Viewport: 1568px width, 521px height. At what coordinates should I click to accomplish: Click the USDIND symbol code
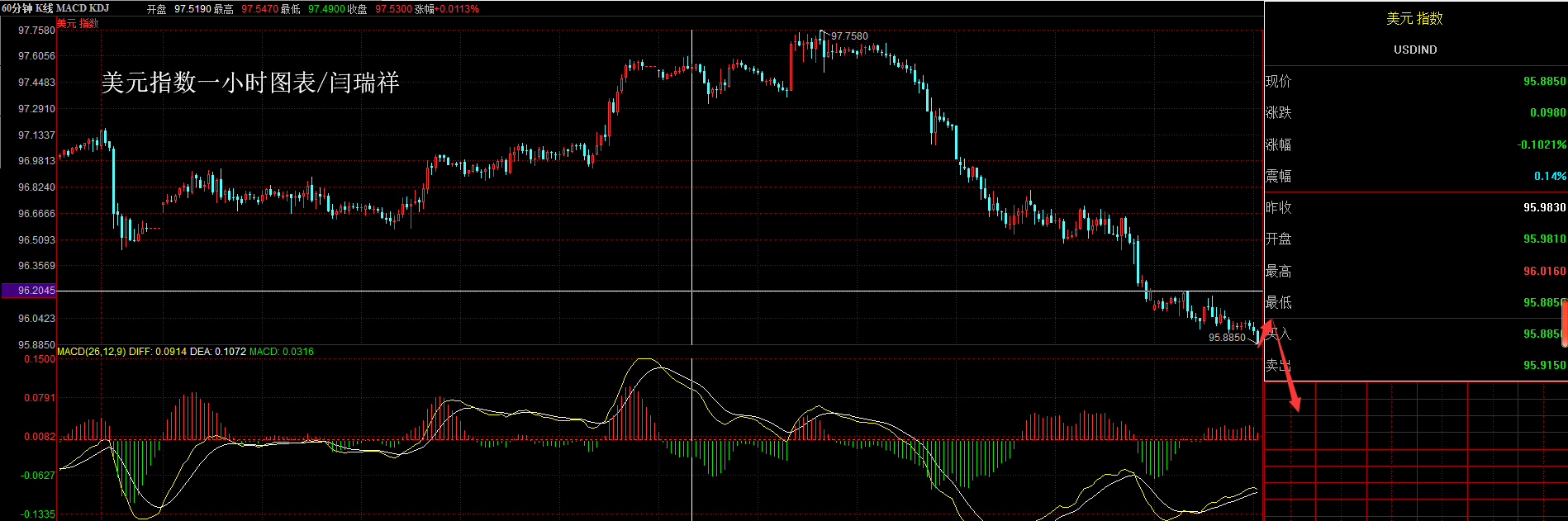click(x=1415, y=50)
